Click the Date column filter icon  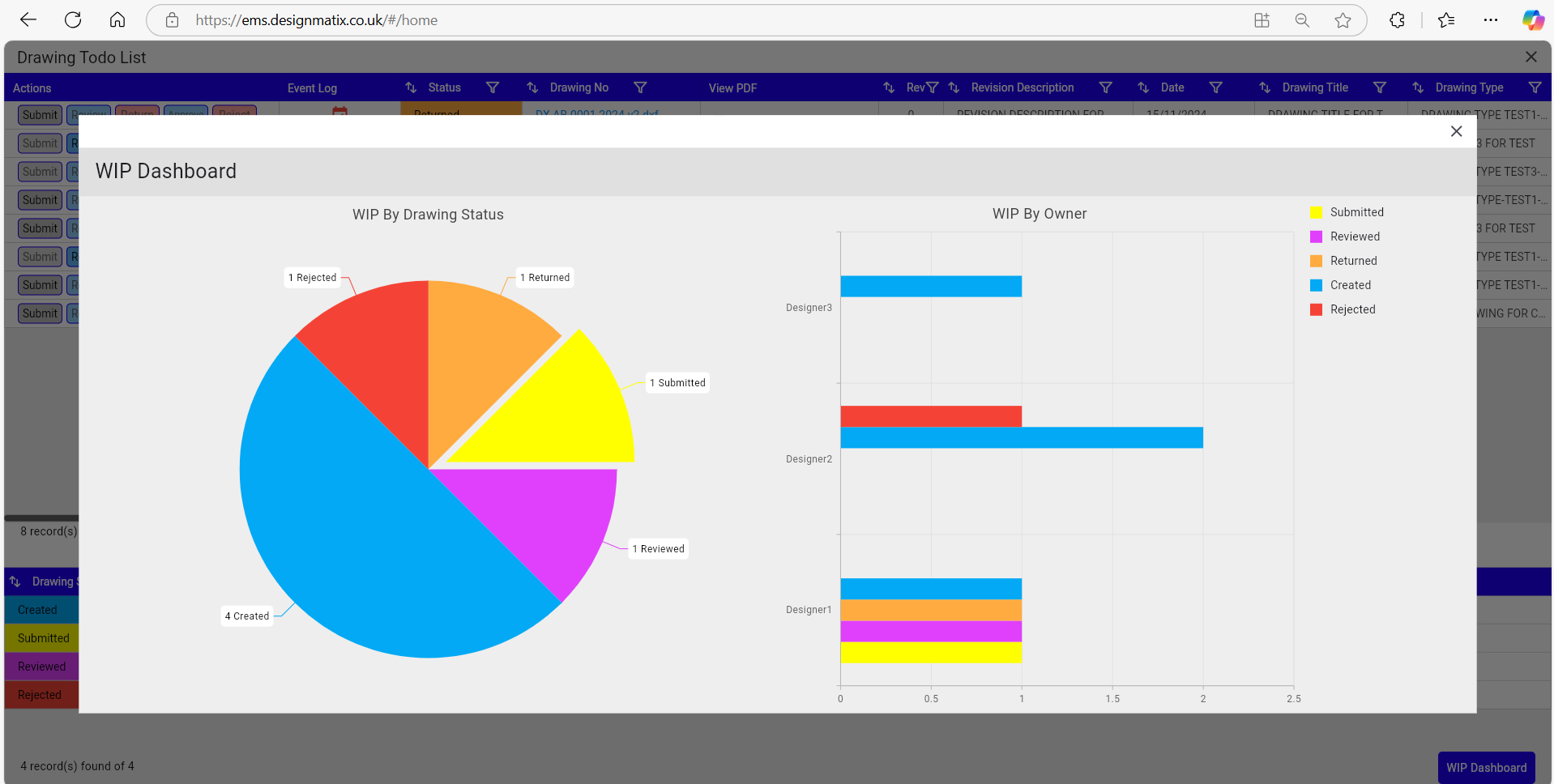click(1215, 87)
